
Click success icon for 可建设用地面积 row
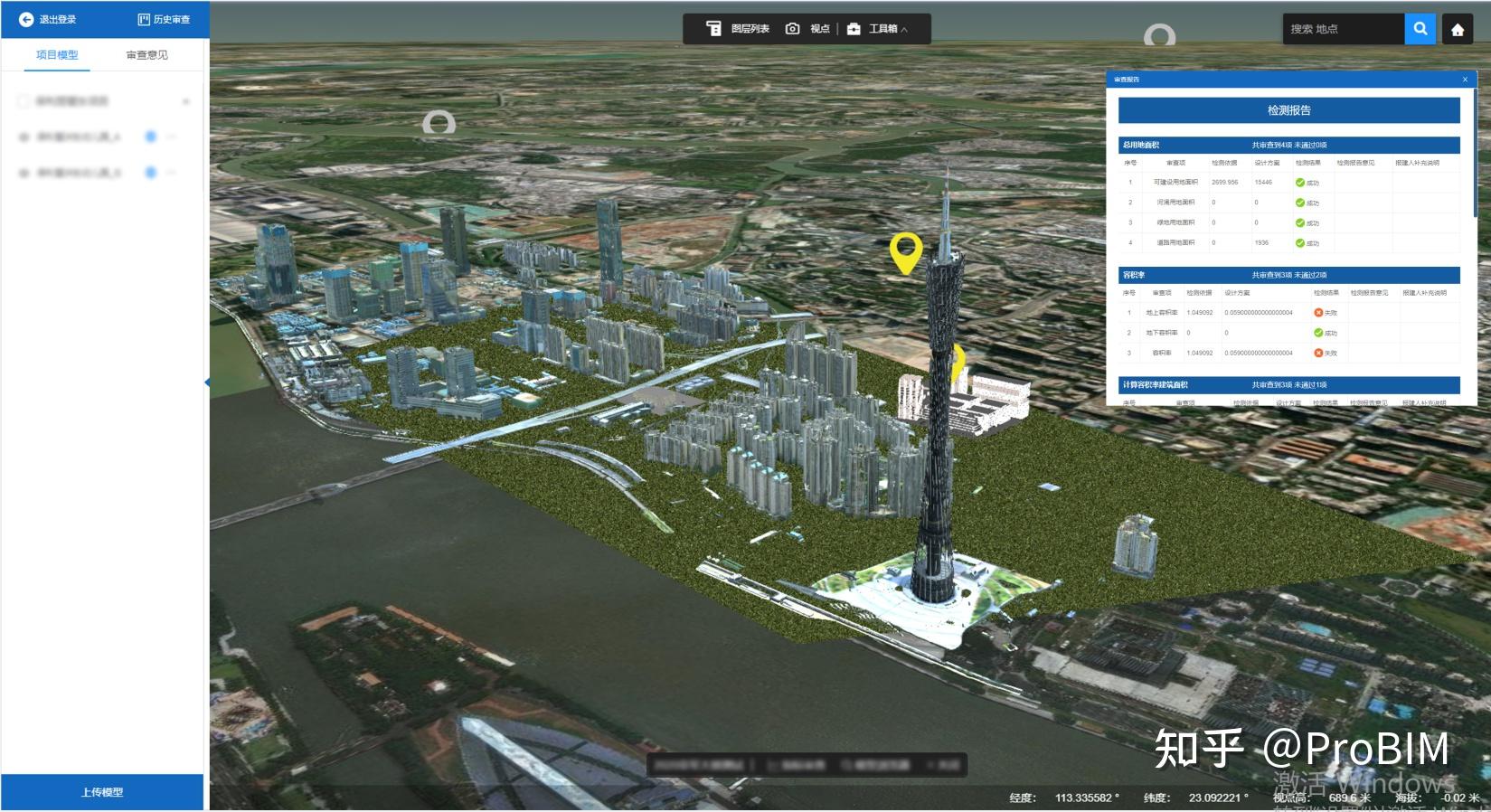pos(1300,183)
